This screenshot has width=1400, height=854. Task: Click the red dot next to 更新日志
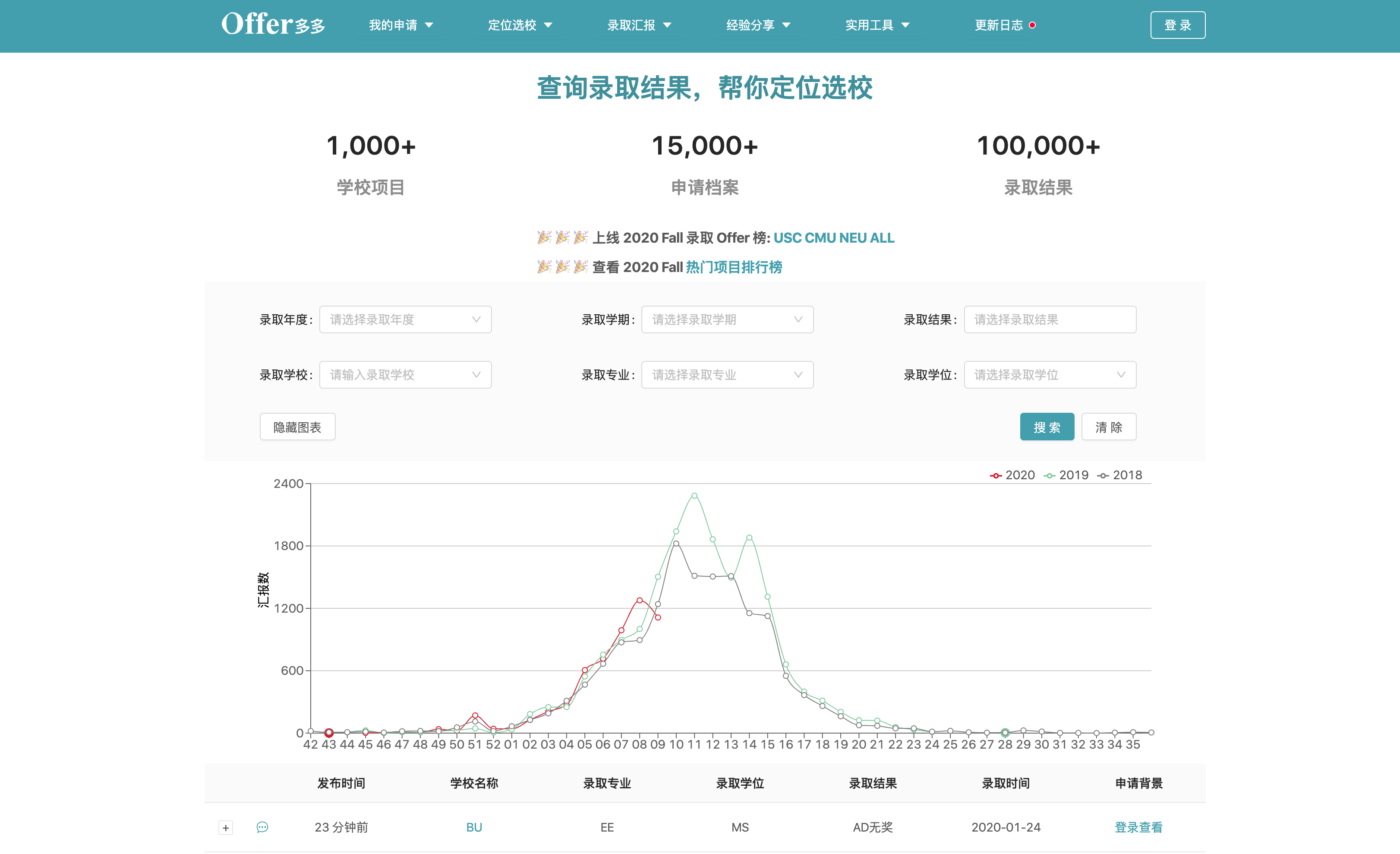coord(1032,25)
